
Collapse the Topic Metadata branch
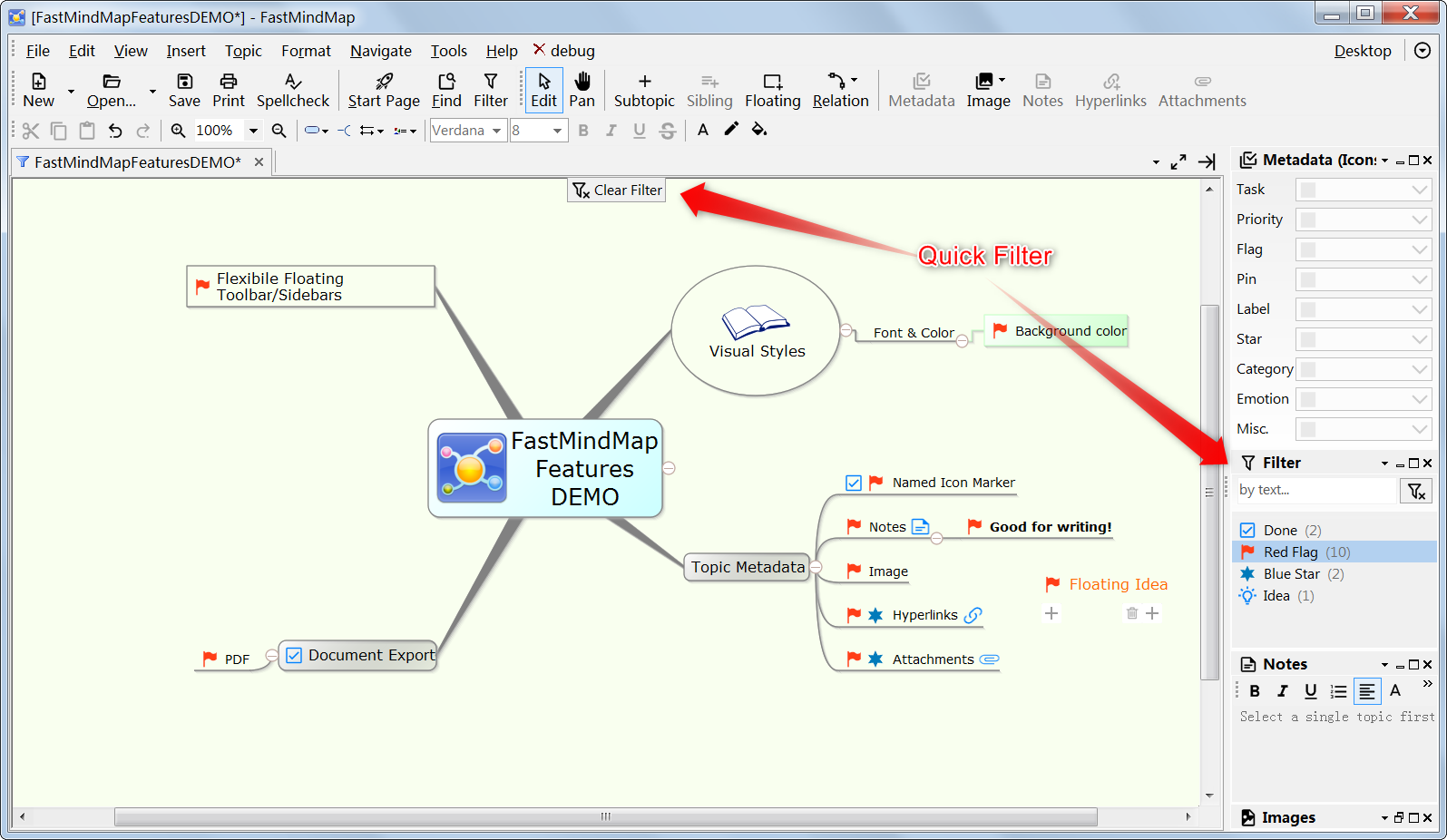[x=816, y=567]
